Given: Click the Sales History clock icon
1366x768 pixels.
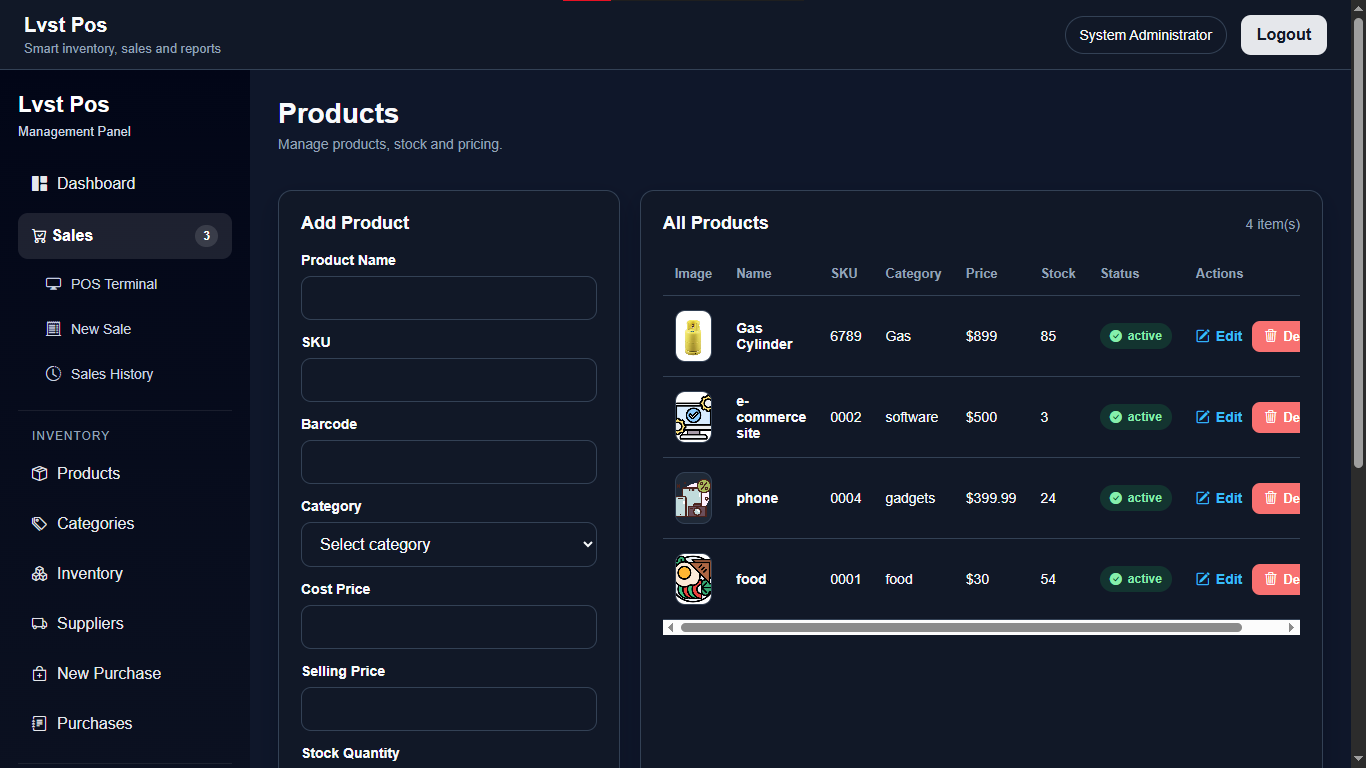Looking at the screenshot, I should tap(54, 374).
